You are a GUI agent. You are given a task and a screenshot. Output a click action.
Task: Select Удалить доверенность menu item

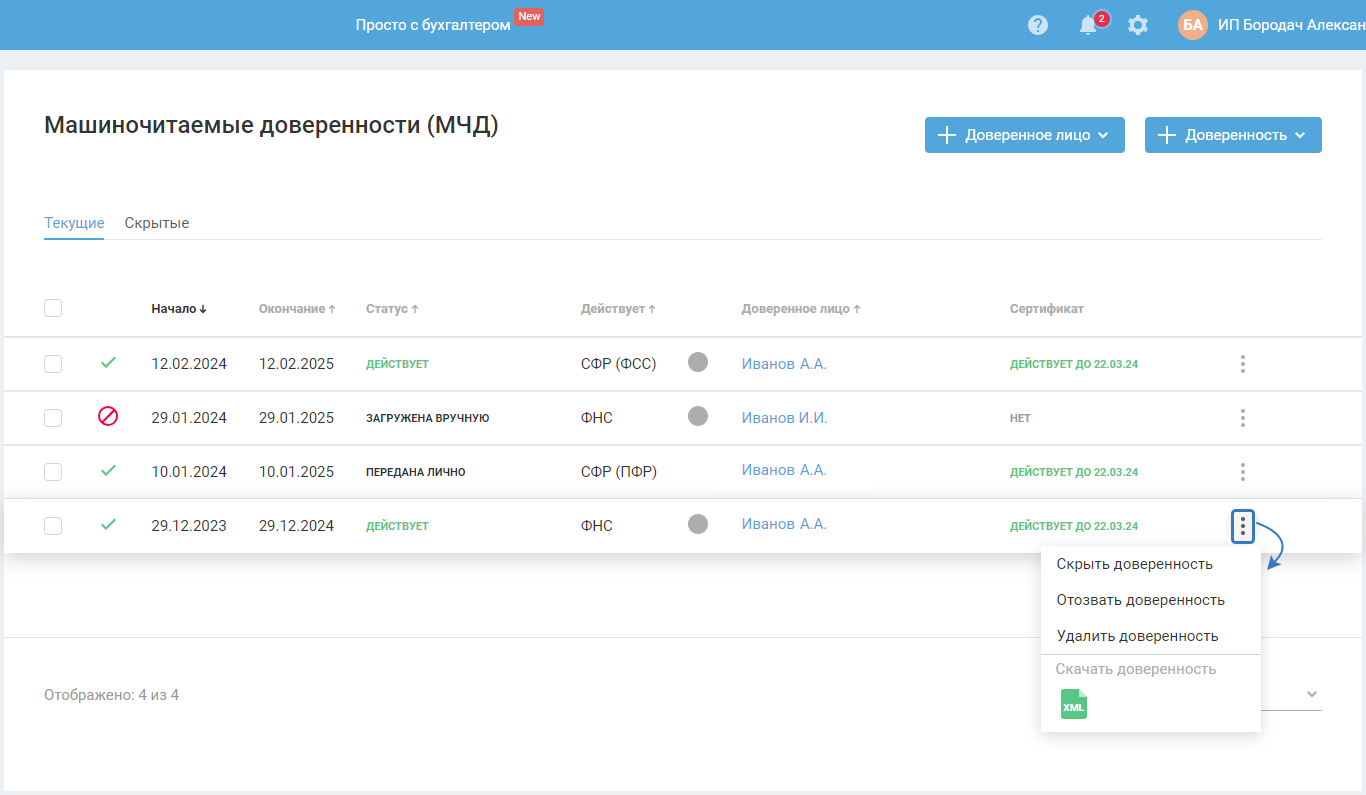click(1137, 636)
